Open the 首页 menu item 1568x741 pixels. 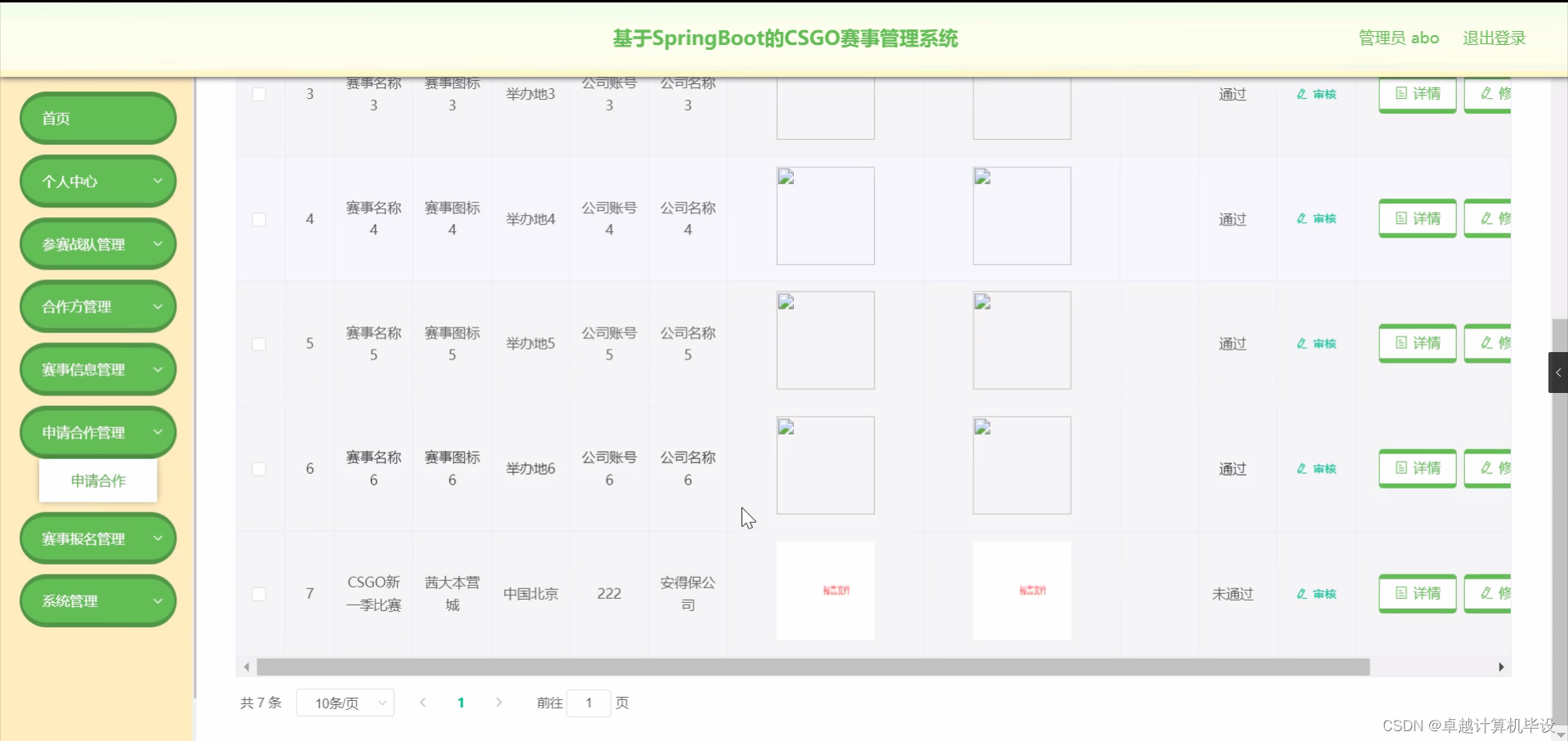(97, 118)
